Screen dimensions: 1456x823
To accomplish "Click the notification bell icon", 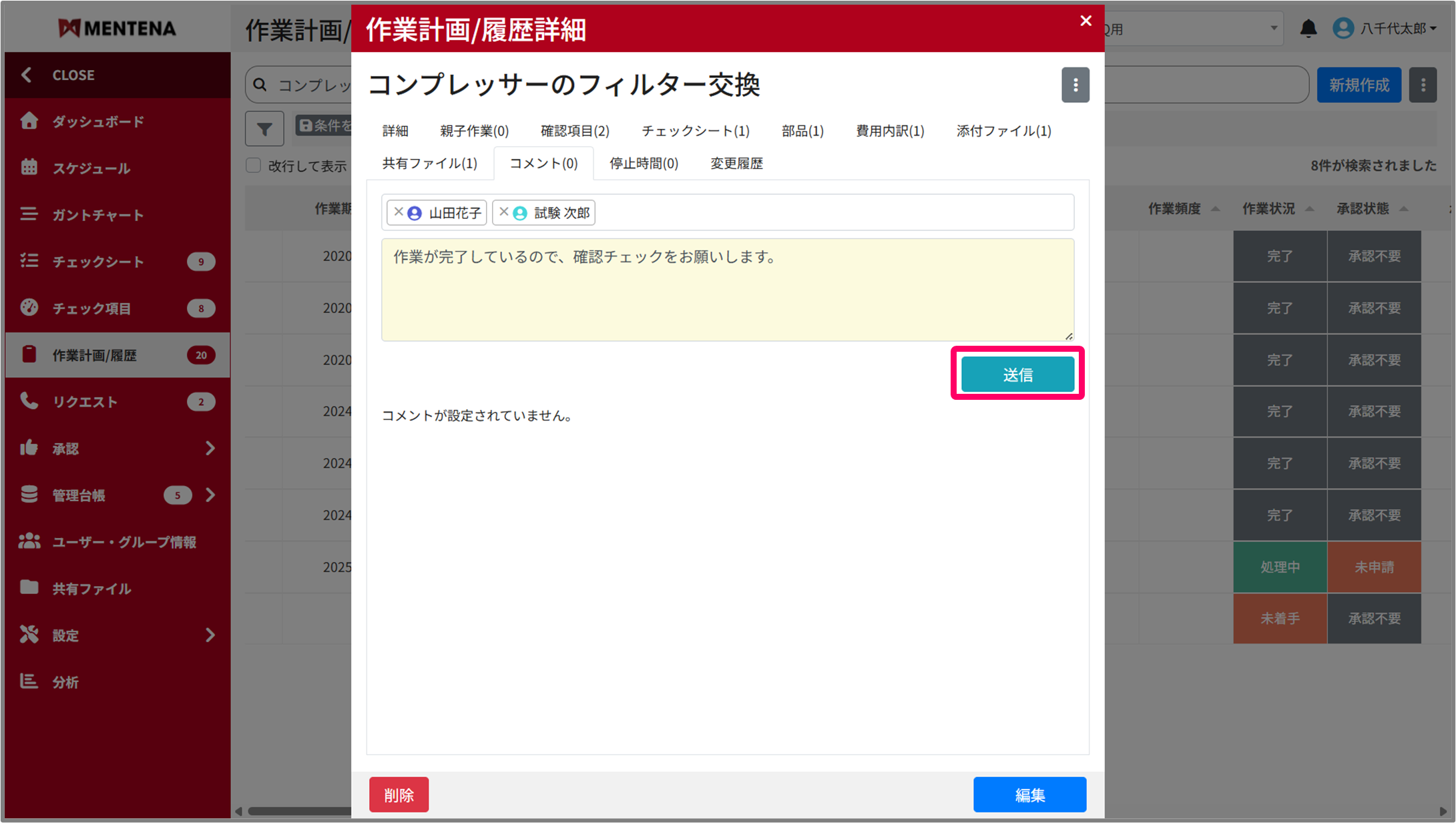I will [x=1308, y=28].
